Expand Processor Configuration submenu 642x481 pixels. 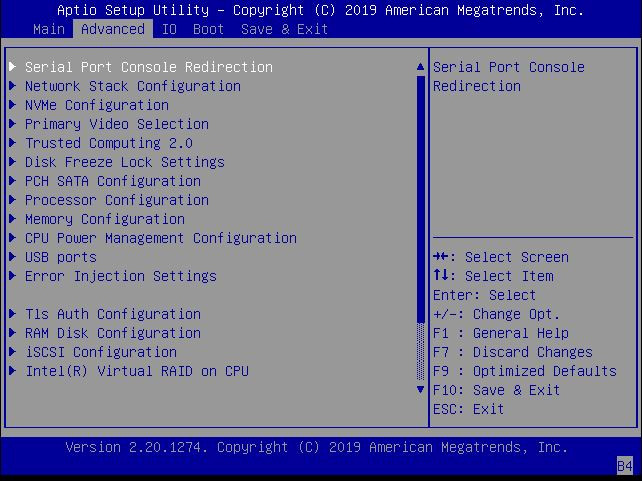coord(116,200)
